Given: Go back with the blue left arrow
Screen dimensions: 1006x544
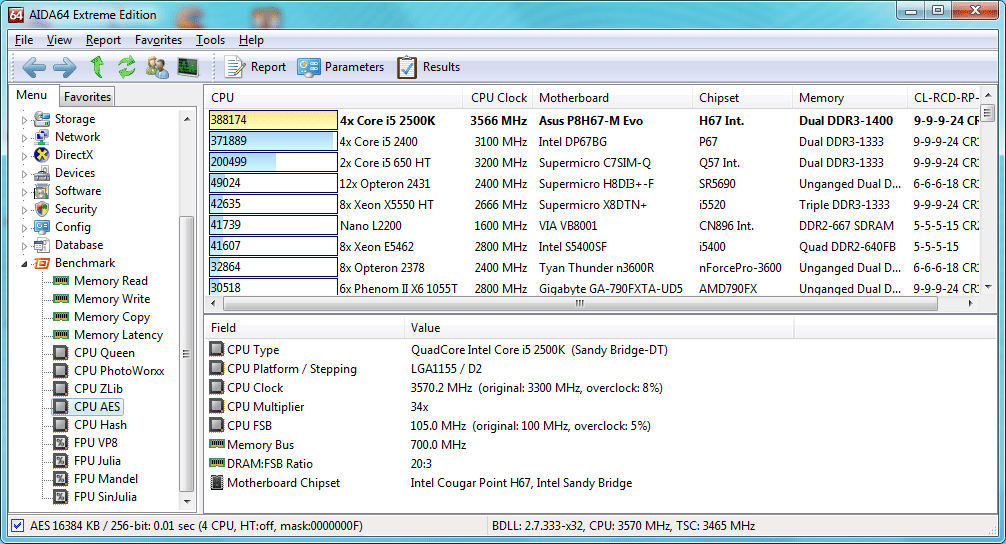Looking at the screenshot, I should (x=33, y=67).
